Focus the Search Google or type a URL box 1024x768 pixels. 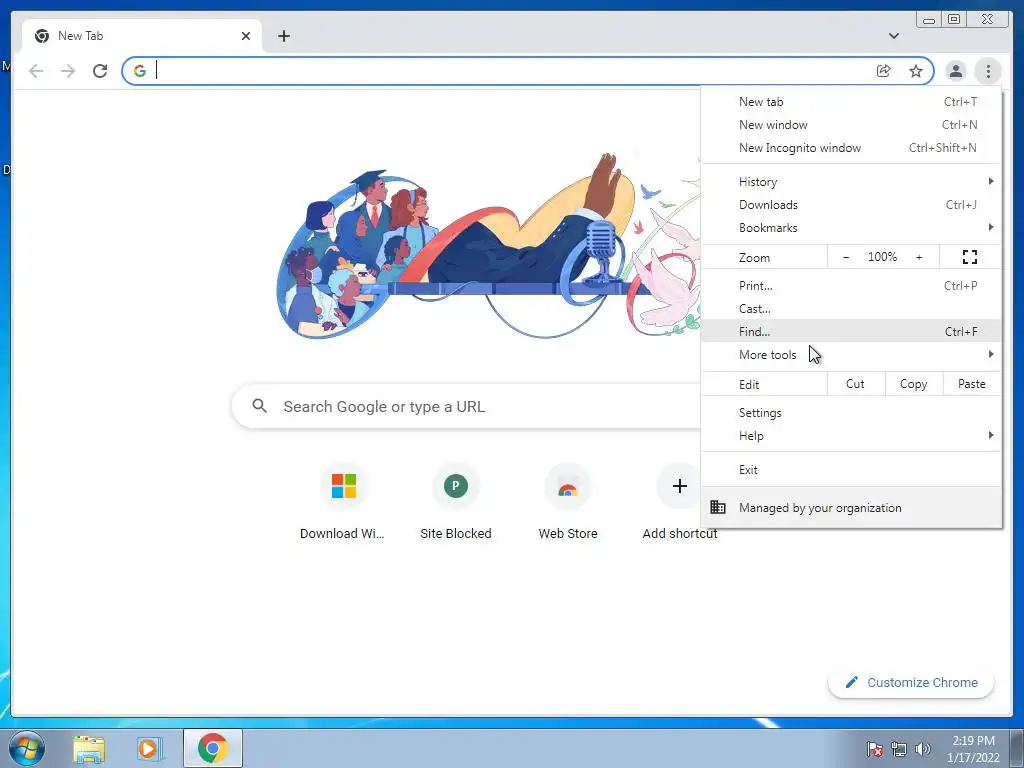click(x=466, y=406)
